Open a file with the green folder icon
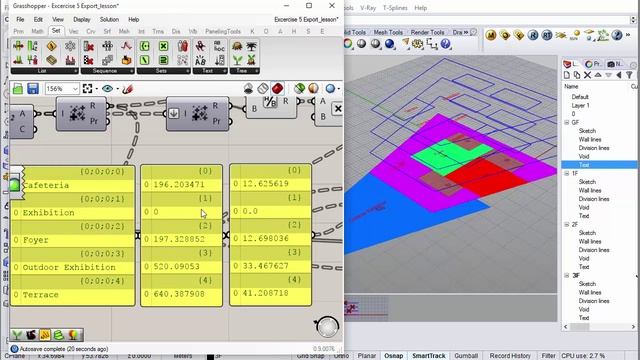The image size is (640, 360). pyautogui.click(x=18, y=89)
